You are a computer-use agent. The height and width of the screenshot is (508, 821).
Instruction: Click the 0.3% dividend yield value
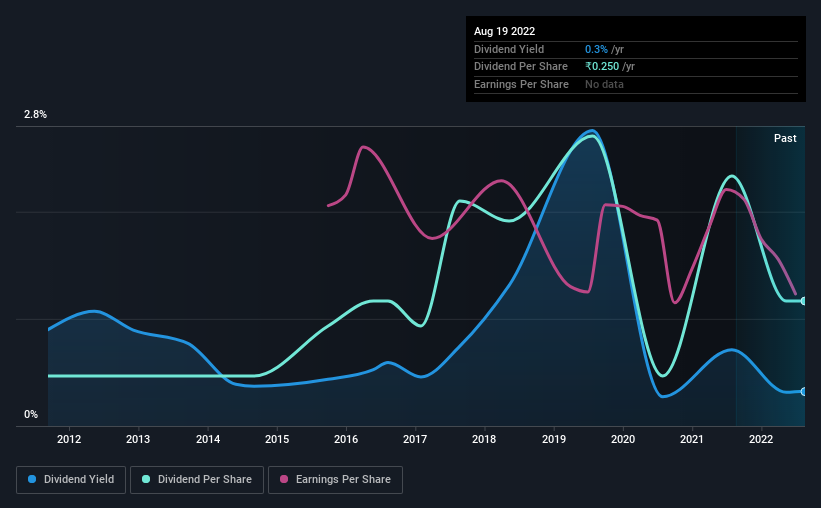(596, 49)
